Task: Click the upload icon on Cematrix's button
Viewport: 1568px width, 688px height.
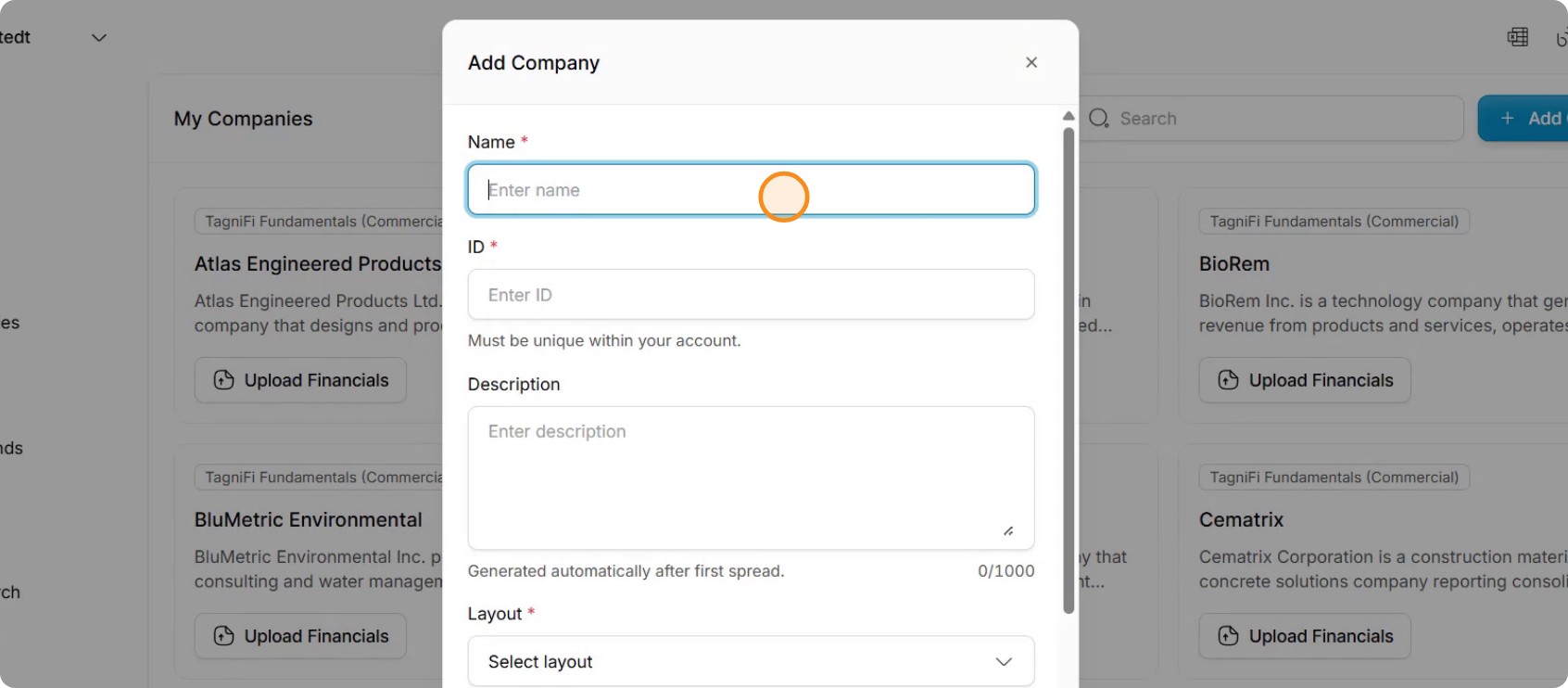Action: (x=1228, y=636)
